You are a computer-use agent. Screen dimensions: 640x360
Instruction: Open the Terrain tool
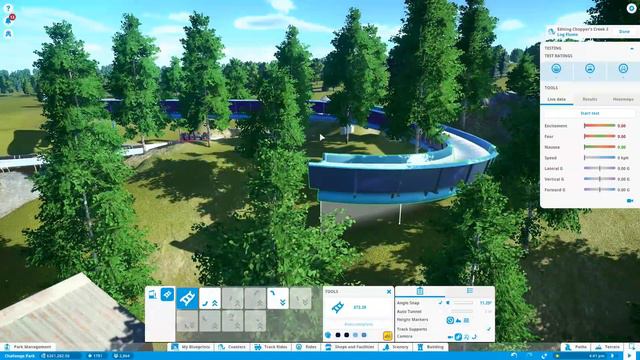[x=608, y=347]
